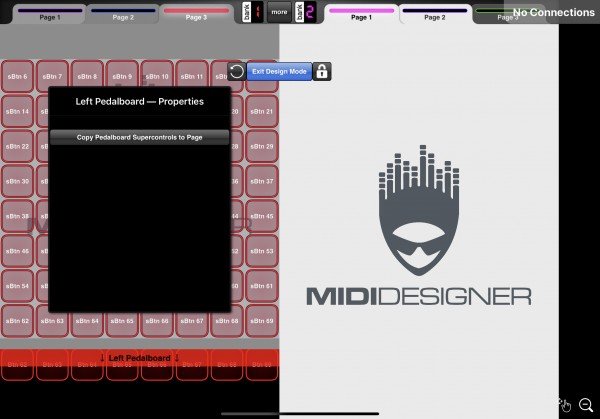The width and height of the screenshot is (600, 419).
Task: Select the sBtn 37 superbutton
Action: coord(262,181)
